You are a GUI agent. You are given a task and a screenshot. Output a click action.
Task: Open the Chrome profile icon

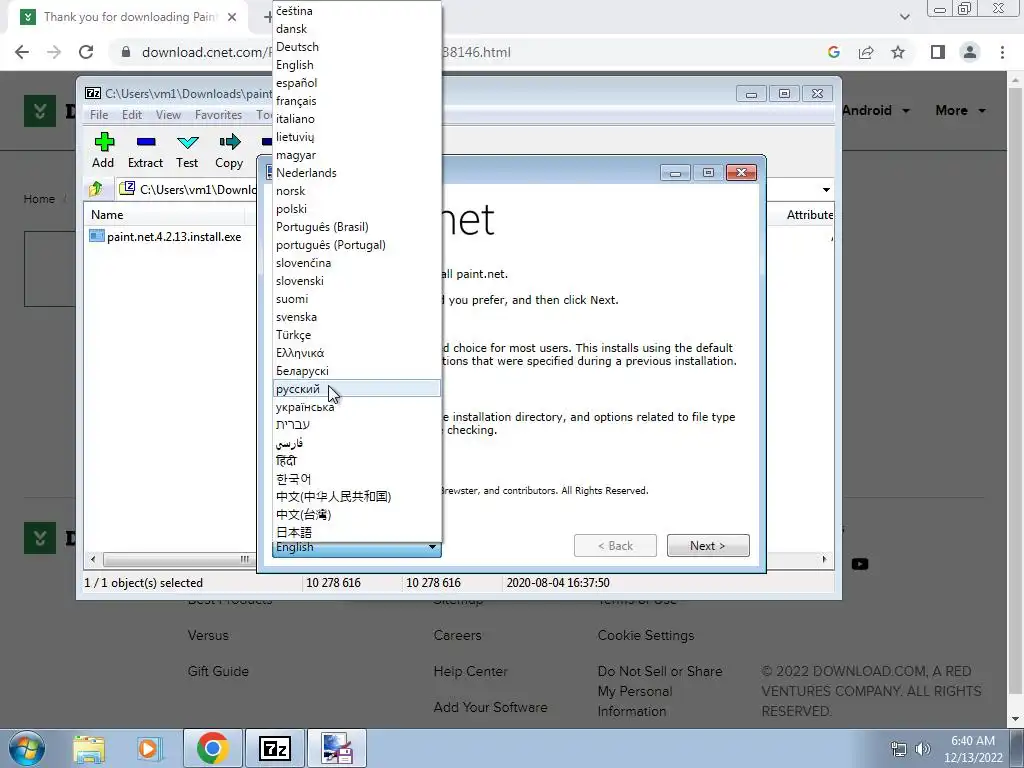pyautogui.click(x=970, y=52)
